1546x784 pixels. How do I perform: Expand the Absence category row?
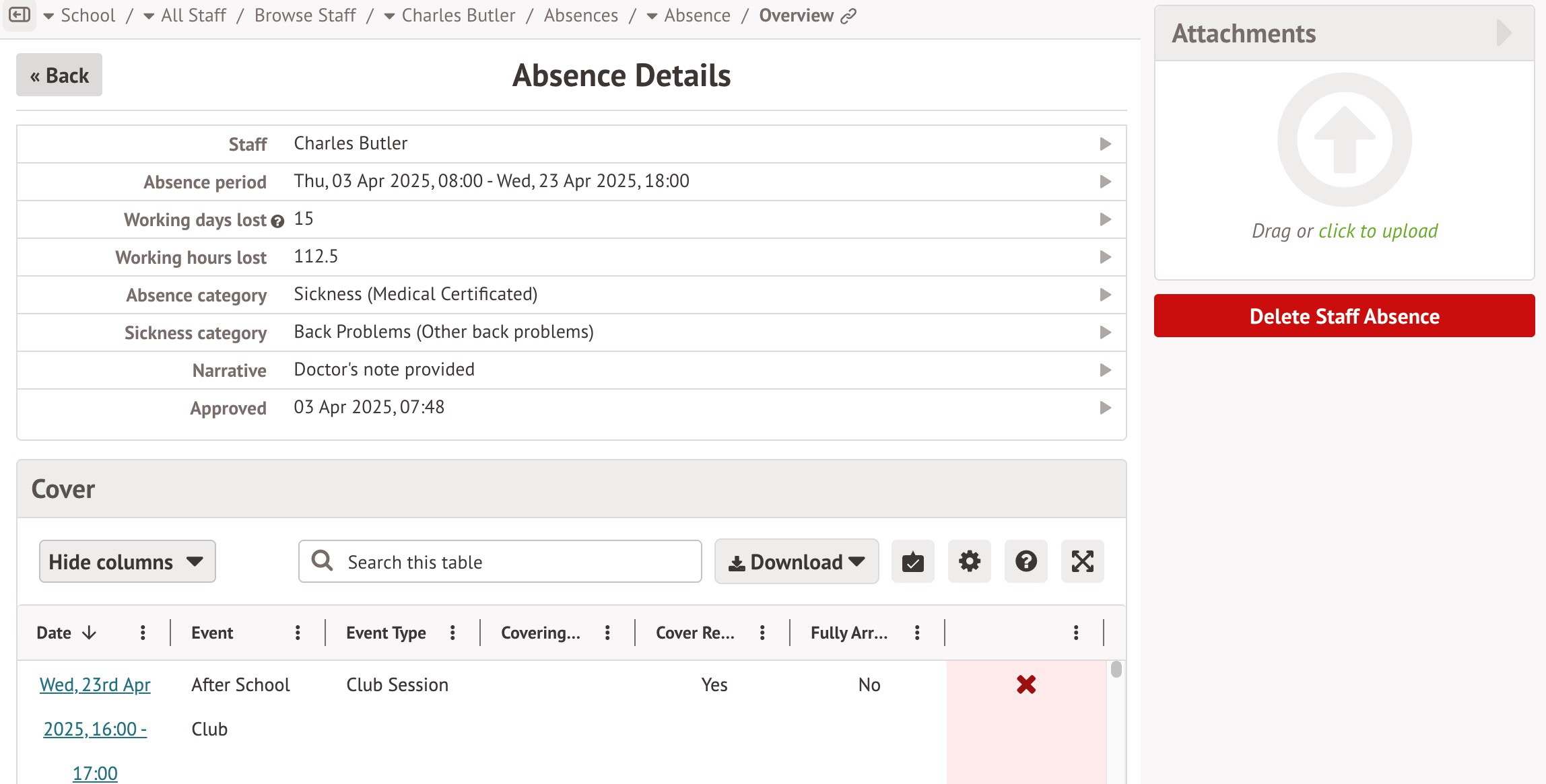tap(1105, 295)
